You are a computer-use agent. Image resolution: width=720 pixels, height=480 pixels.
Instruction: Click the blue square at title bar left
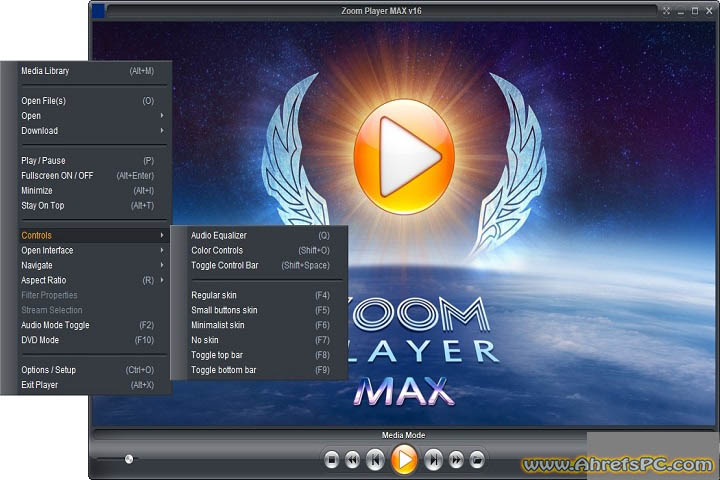(x=98, y=11)
